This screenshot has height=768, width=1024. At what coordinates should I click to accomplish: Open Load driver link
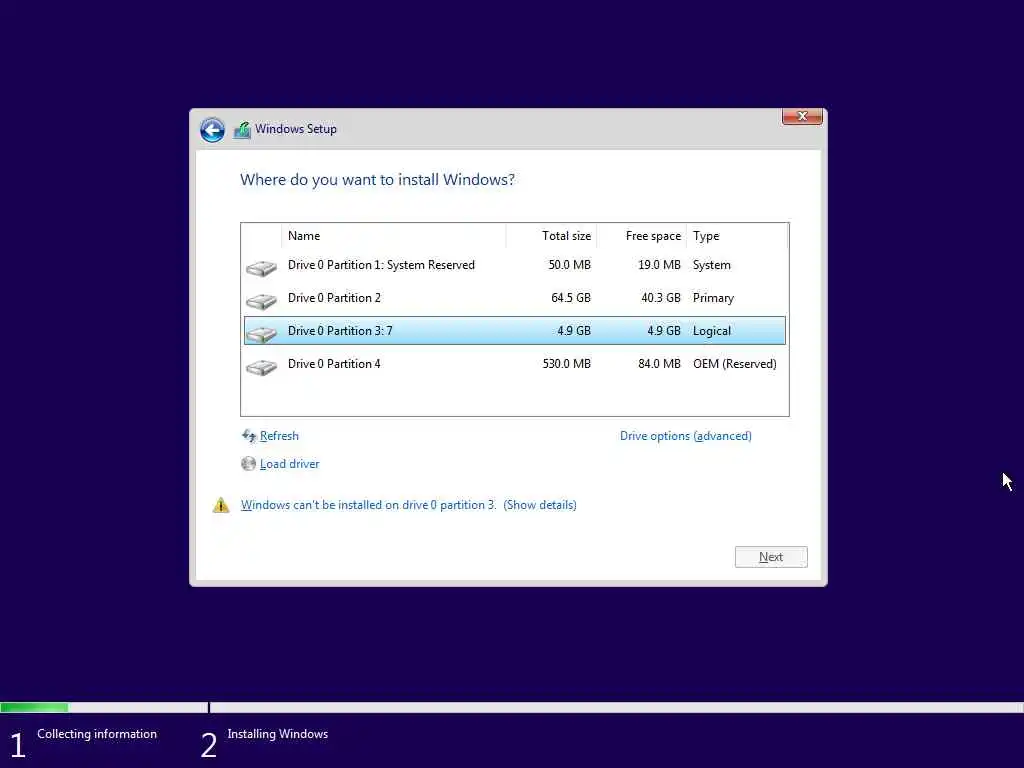(289, 464)
